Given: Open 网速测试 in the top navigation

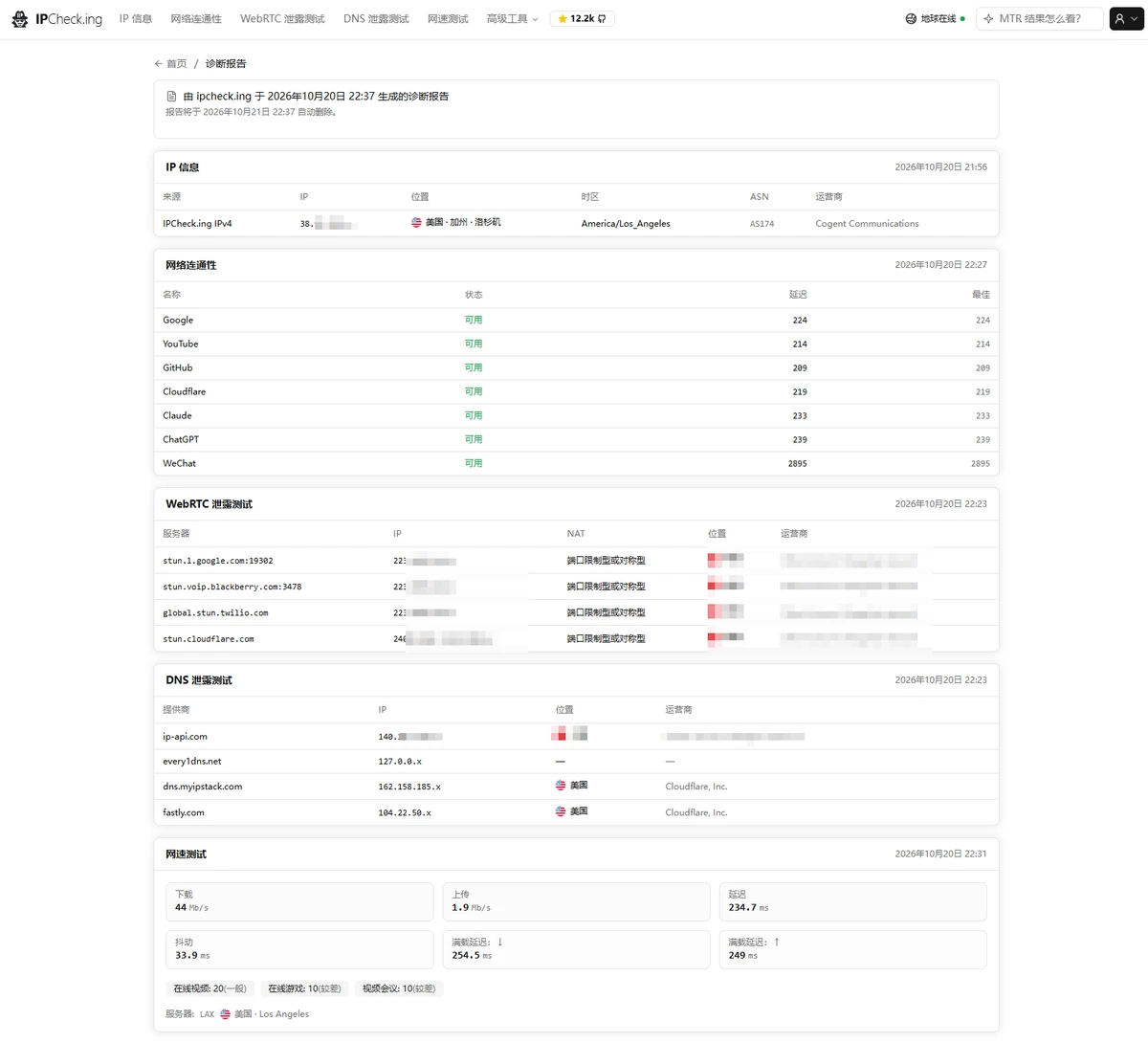Looking at the screenshot, I should tap(448, 19).
